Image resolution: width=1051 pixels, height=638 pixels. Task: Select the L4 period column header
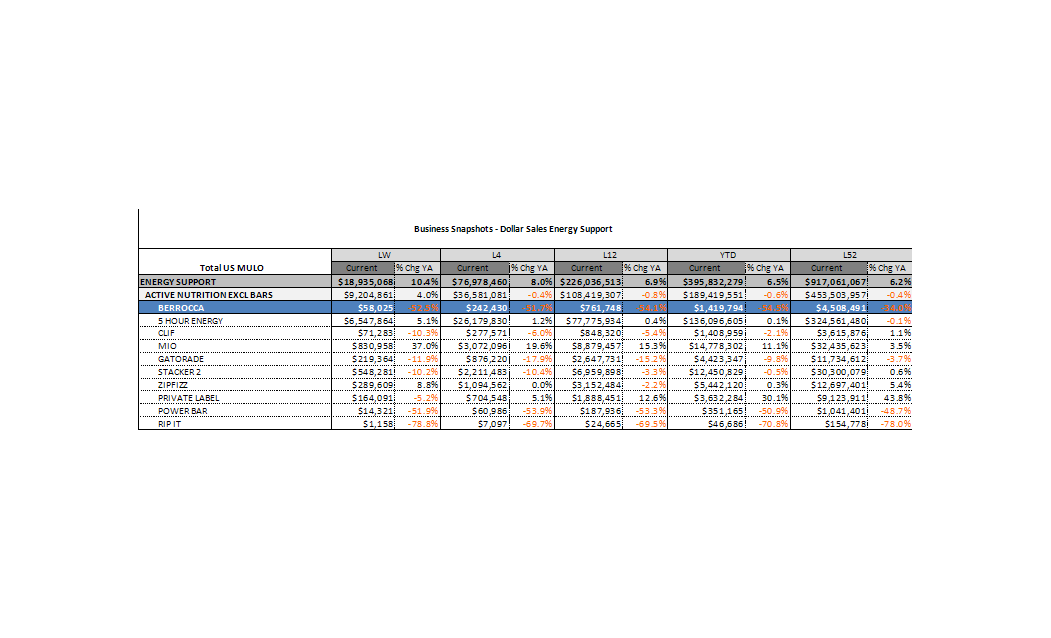pyautogui.click(x=496, y=256)
